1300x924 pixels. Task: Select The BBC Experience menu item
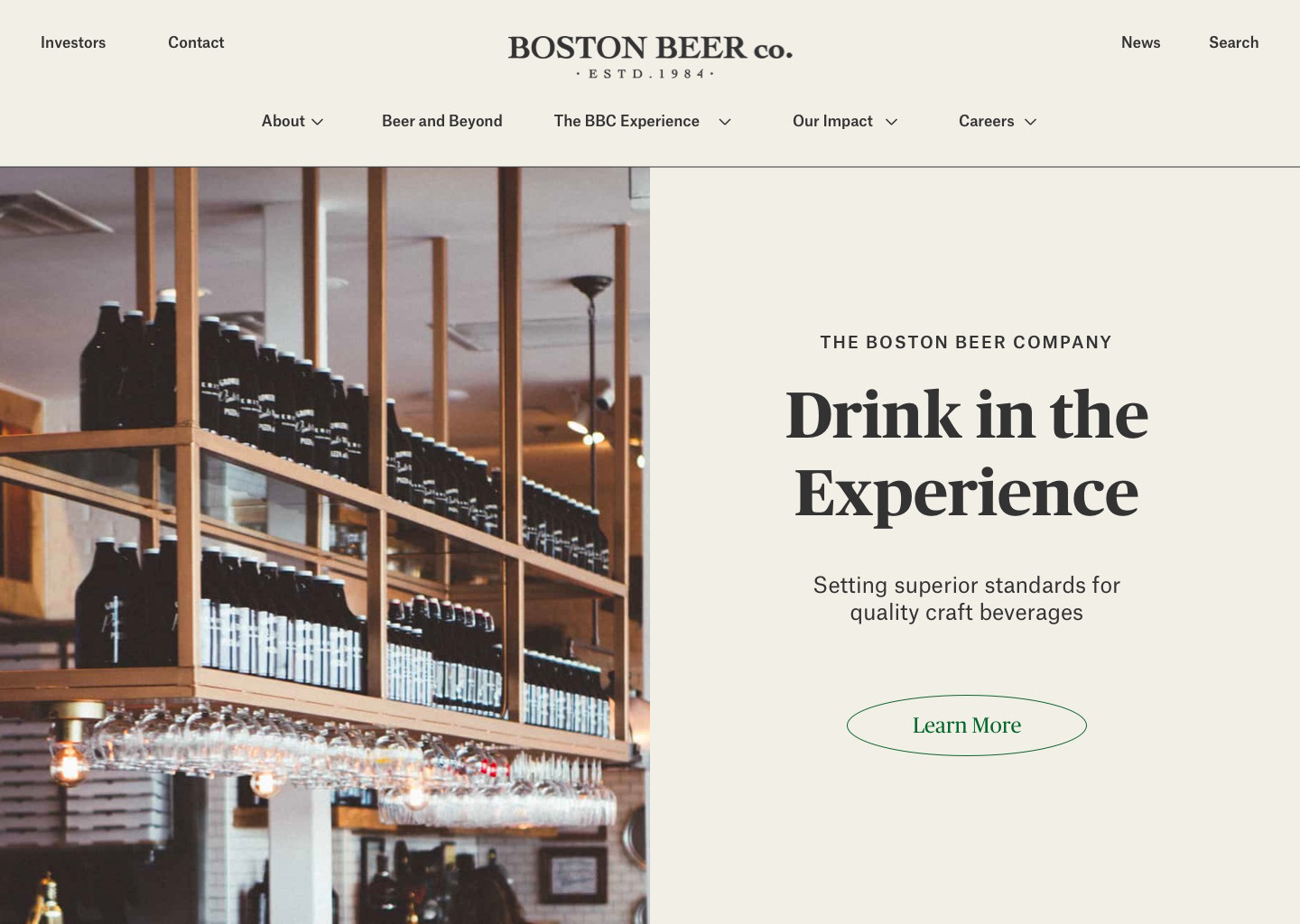pos(627,121)
